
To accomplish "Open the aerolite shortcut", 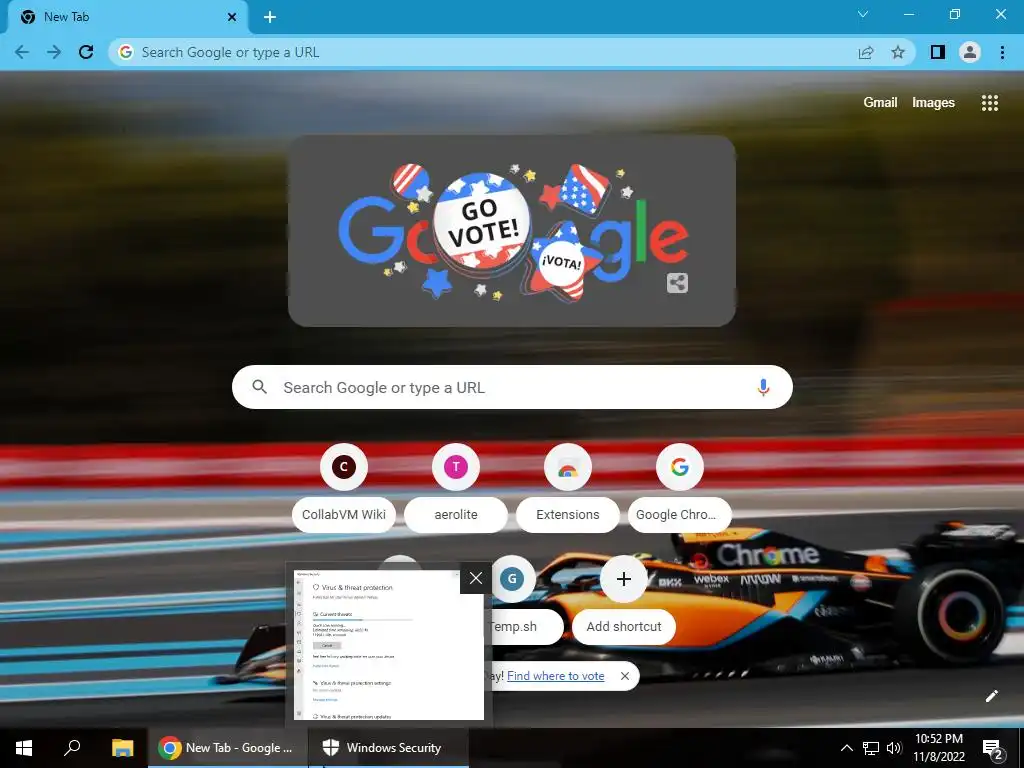I will click(456, 488).
